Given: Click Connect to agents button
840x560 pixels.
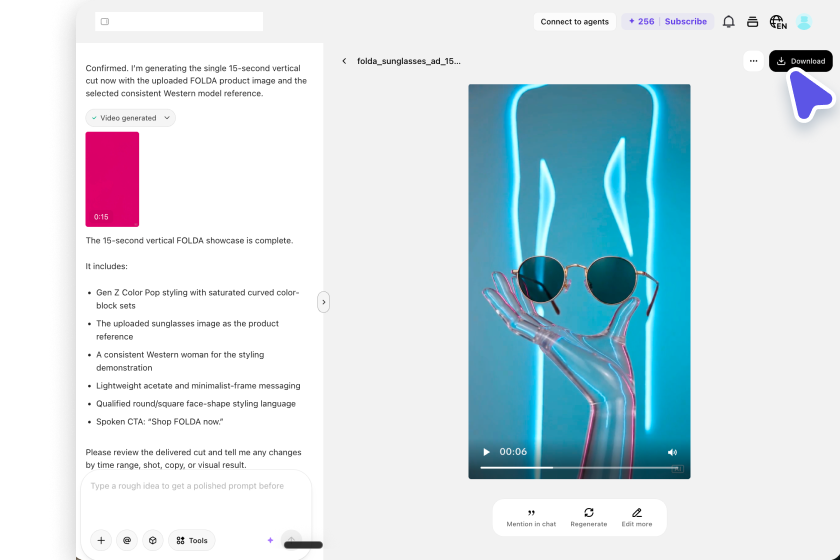Looking at the screenshot, I should [x=574, y=22].
